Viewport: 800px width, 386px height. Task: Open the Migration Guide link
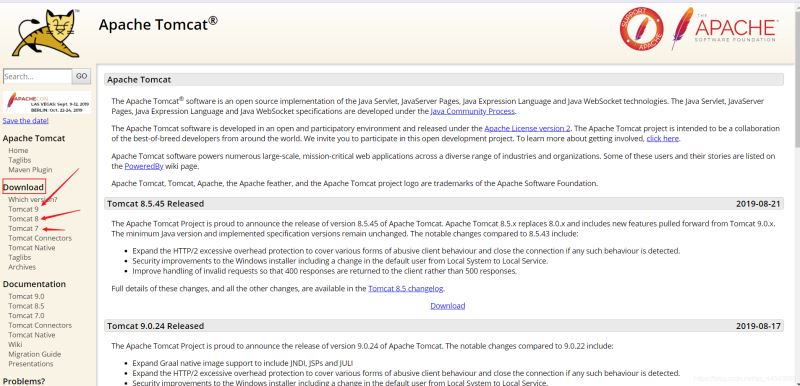click(x=35, y=354)
